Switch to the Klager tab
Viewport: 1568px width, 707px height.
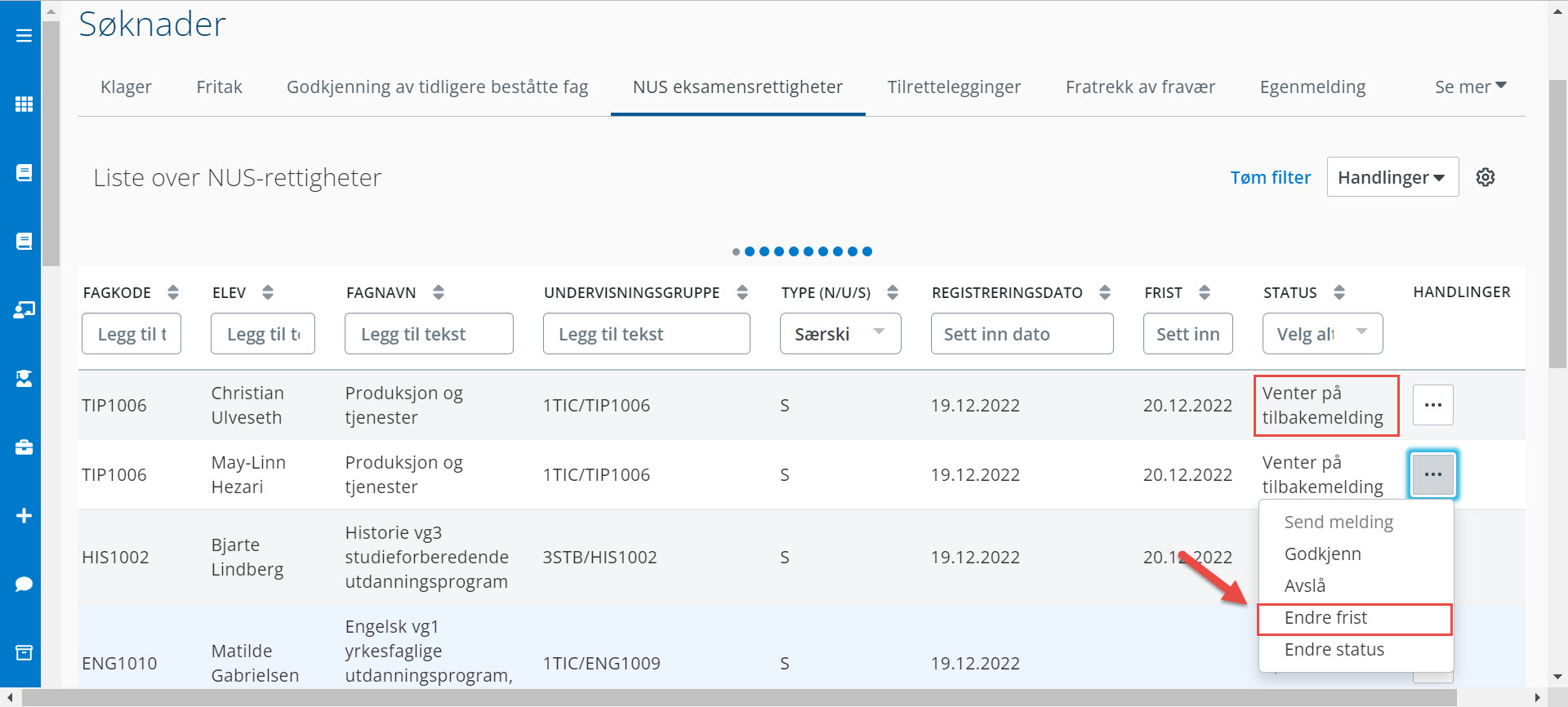point(126,87)
